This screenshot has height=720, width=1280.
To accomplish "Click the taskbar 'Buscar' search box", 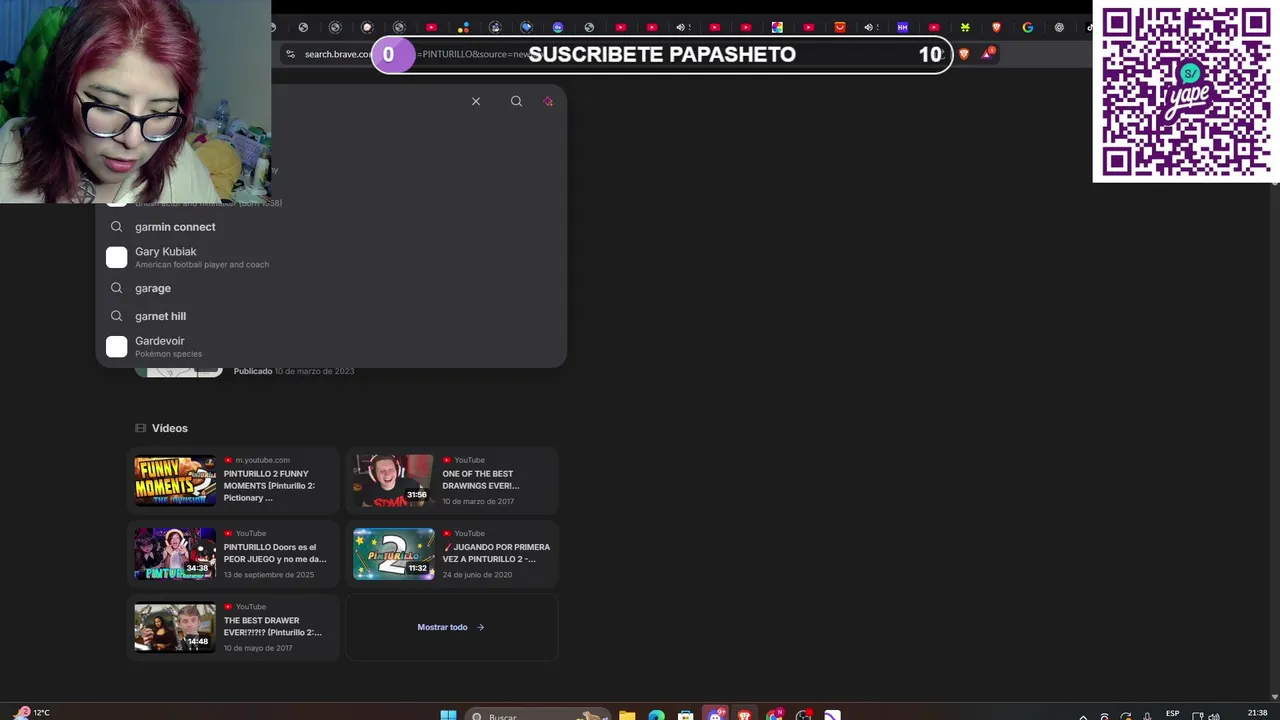I will pyautogui.click(x=538, y=715).
